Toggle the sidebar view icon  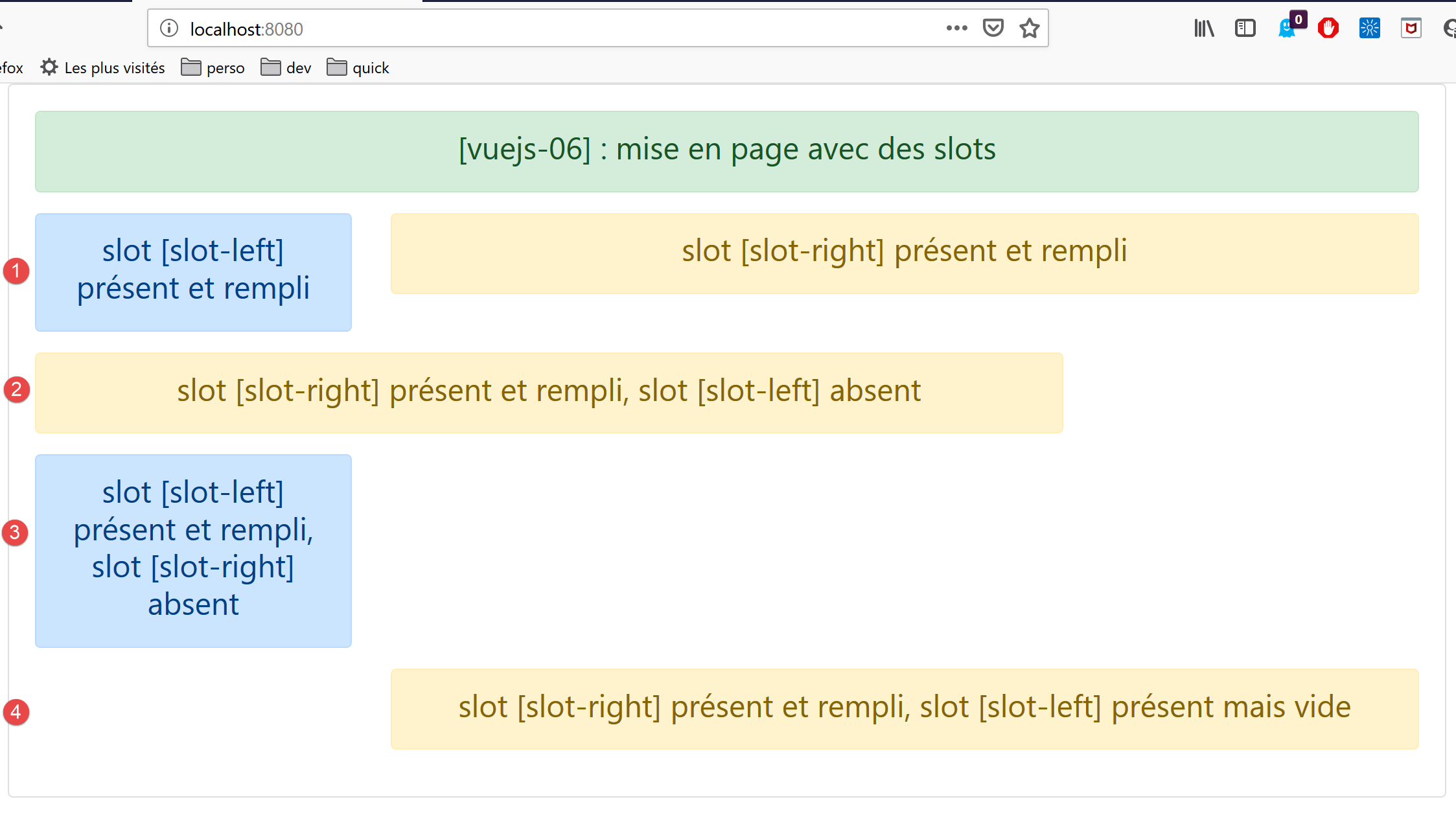[x=1245, y=28]
